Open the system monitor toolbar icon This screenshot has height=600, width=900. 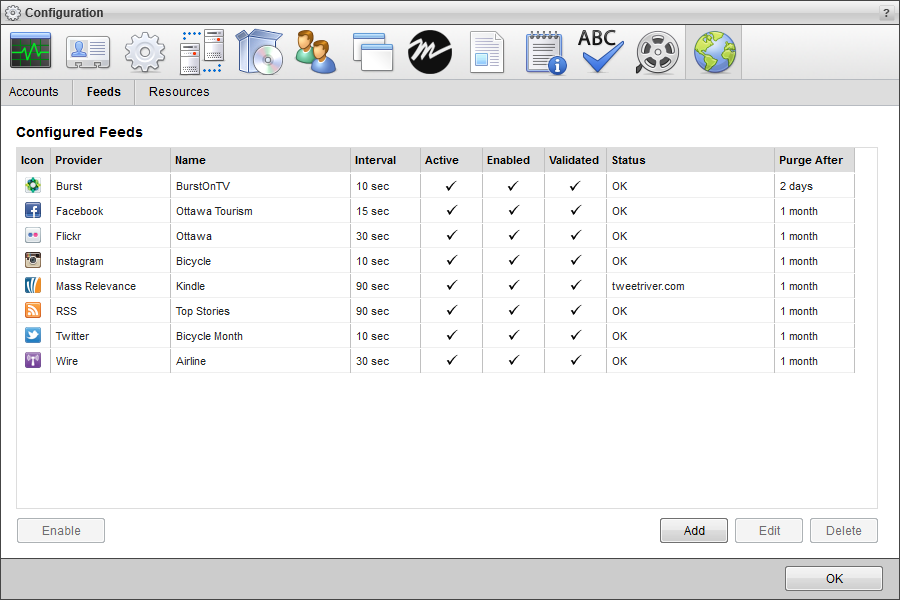[30, 51]
